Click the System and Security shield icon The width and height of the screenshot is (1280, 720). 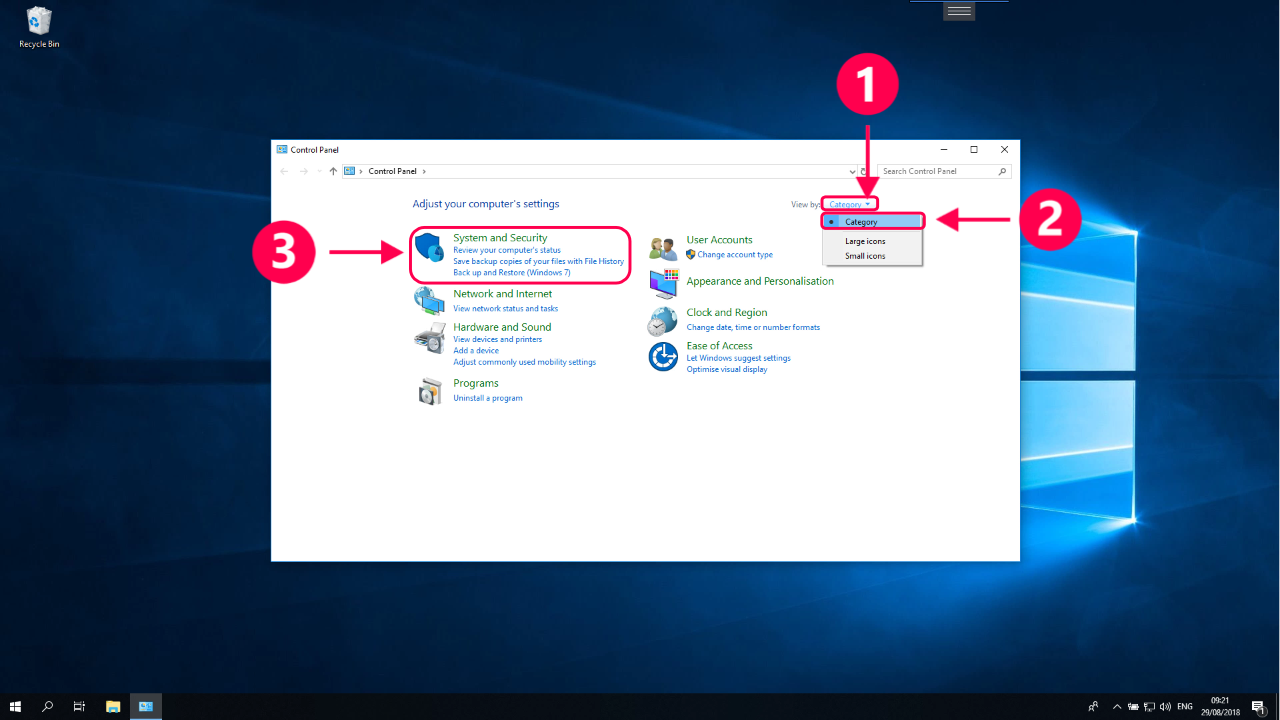tap(428, 248)
